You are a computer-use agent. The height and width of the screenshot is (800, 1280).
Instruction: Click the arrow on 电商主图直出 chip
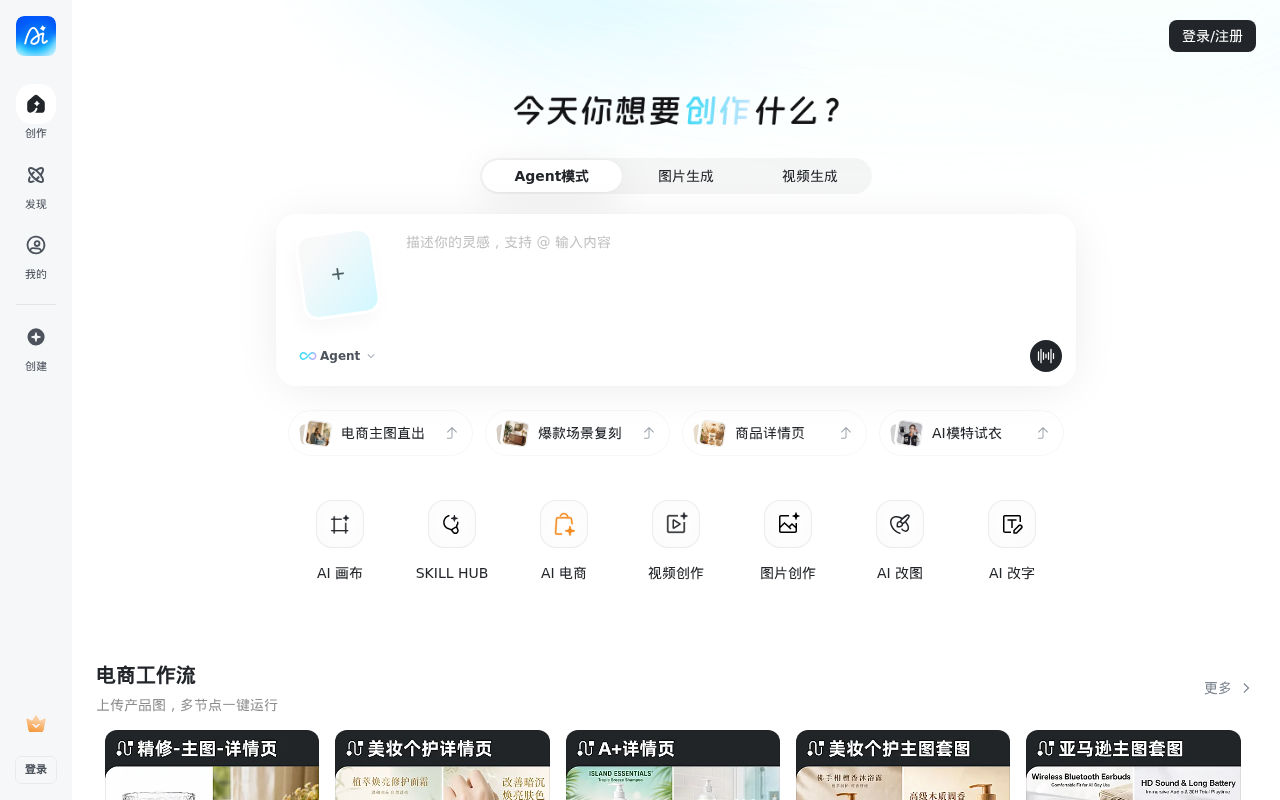pyautogui.click(x=451, y=433)
